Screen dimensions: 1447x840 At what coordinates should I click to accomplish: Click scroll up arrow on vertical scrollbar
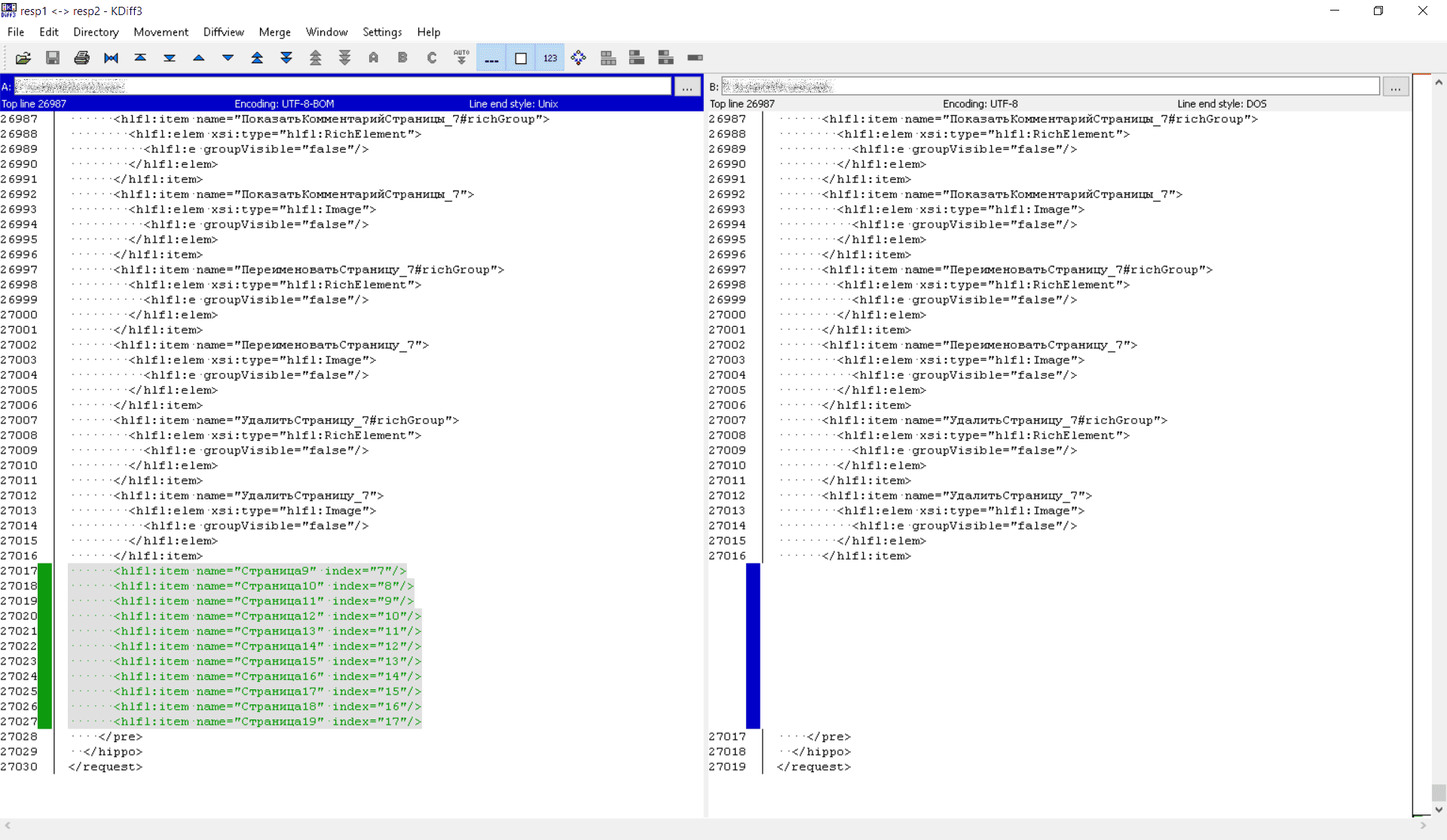click(x=1439, y=82)
